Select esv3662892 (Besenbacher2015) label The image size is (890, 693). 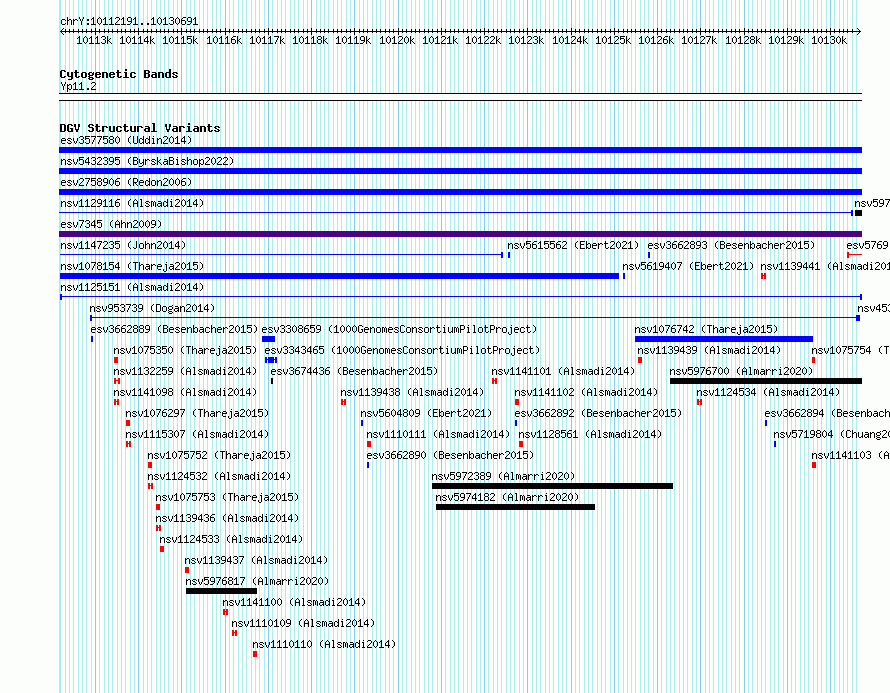[x=598, y=413]
